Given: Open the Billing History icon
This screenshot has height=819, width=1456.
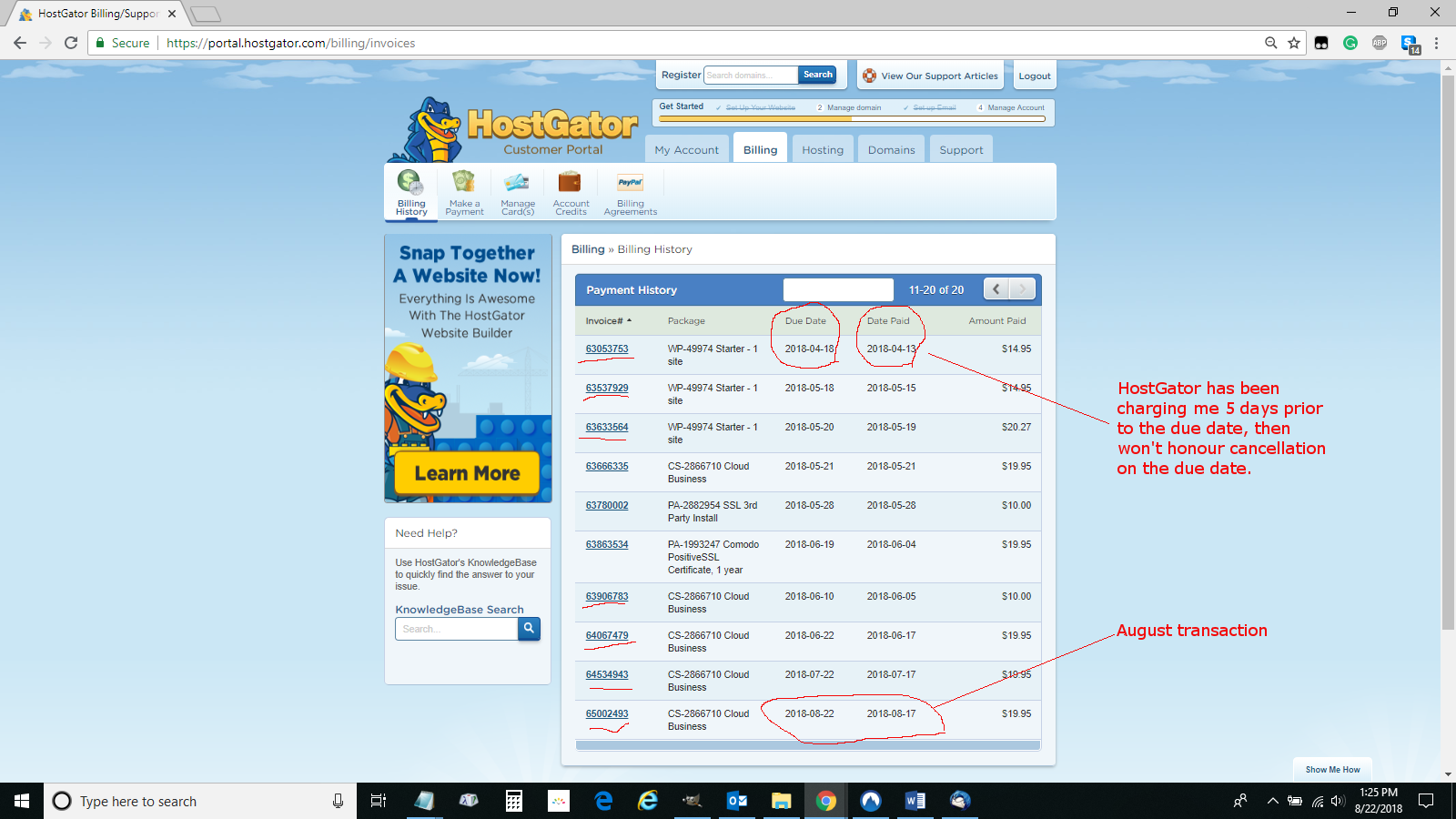Looking at the screenshot, I should [411, 193].
